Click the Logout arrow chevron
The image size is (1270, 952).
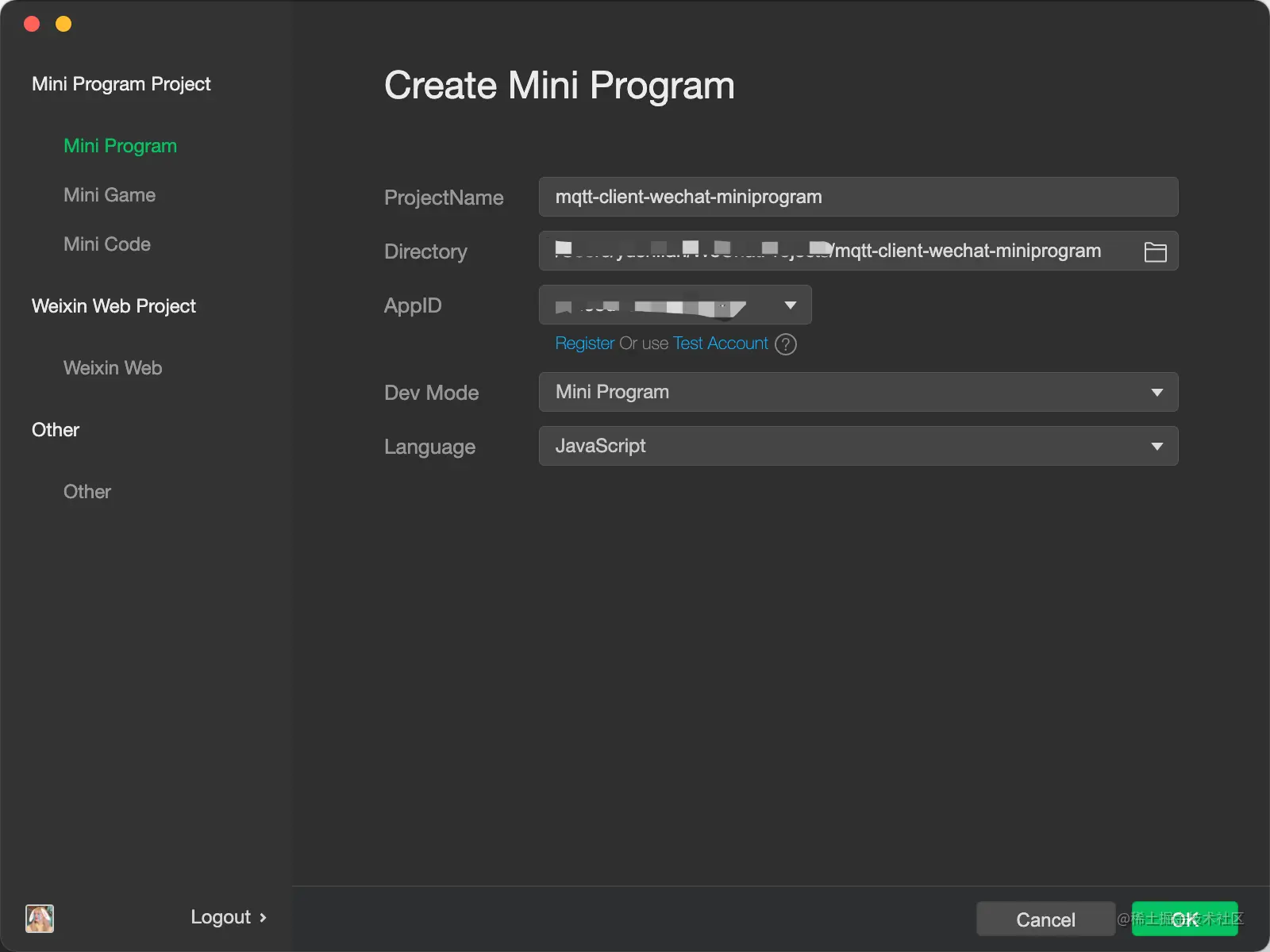[x=263, y=918]
